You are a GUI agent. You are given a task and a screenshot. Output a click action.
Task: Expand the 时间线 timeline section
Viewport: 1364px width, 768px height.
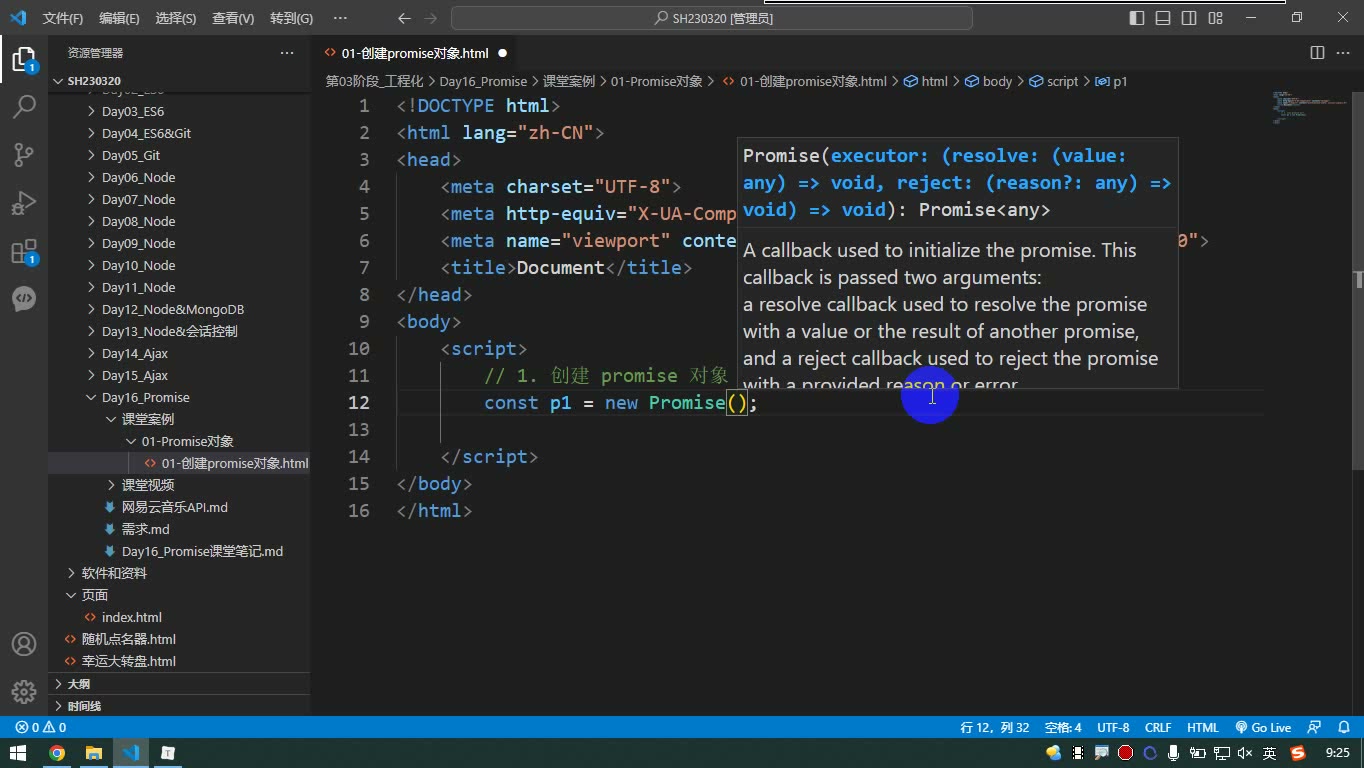[x=180, y=706]
